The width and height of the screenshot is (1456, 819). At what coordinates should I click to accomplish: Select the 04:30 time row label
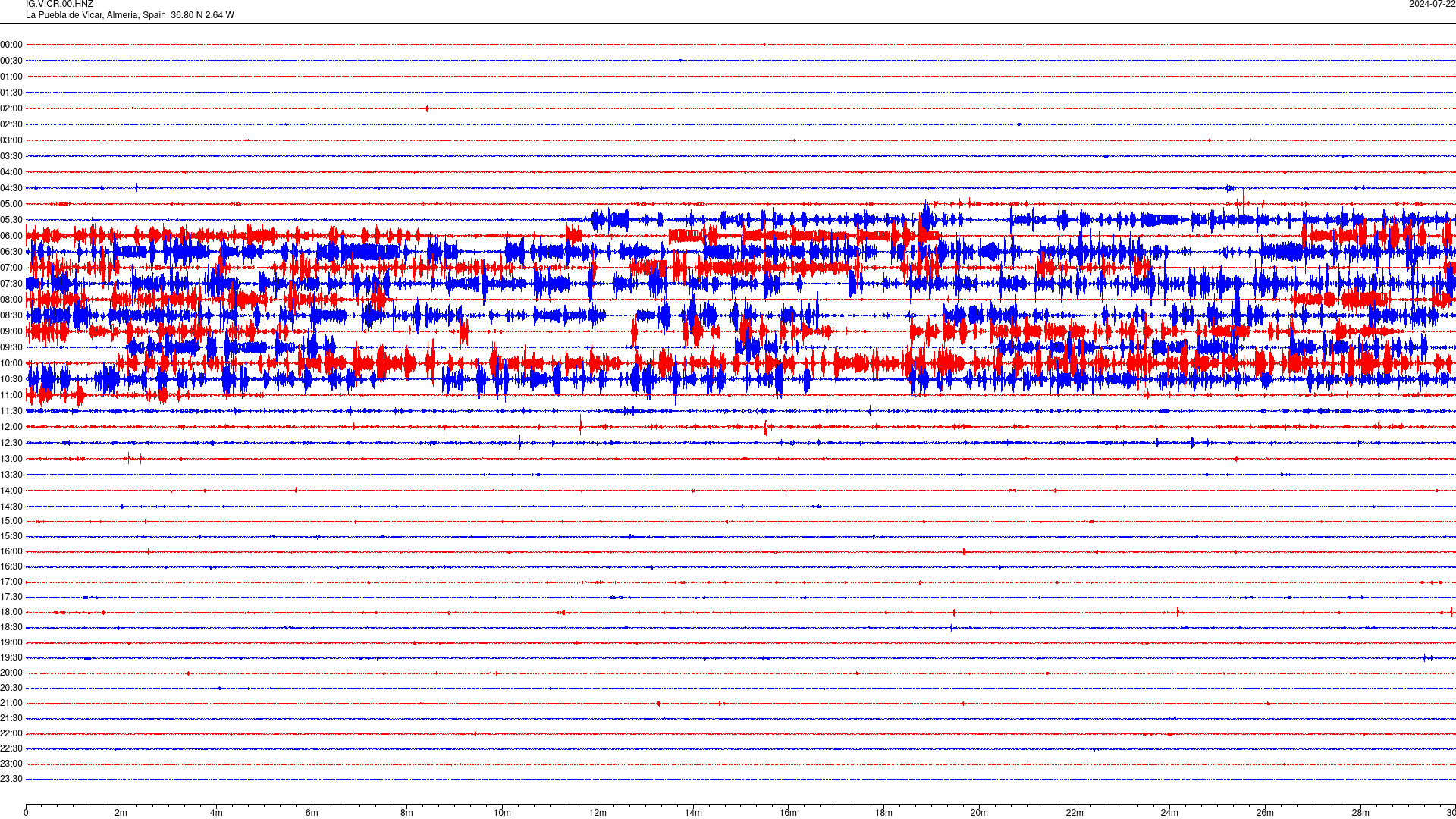(11, 188)
